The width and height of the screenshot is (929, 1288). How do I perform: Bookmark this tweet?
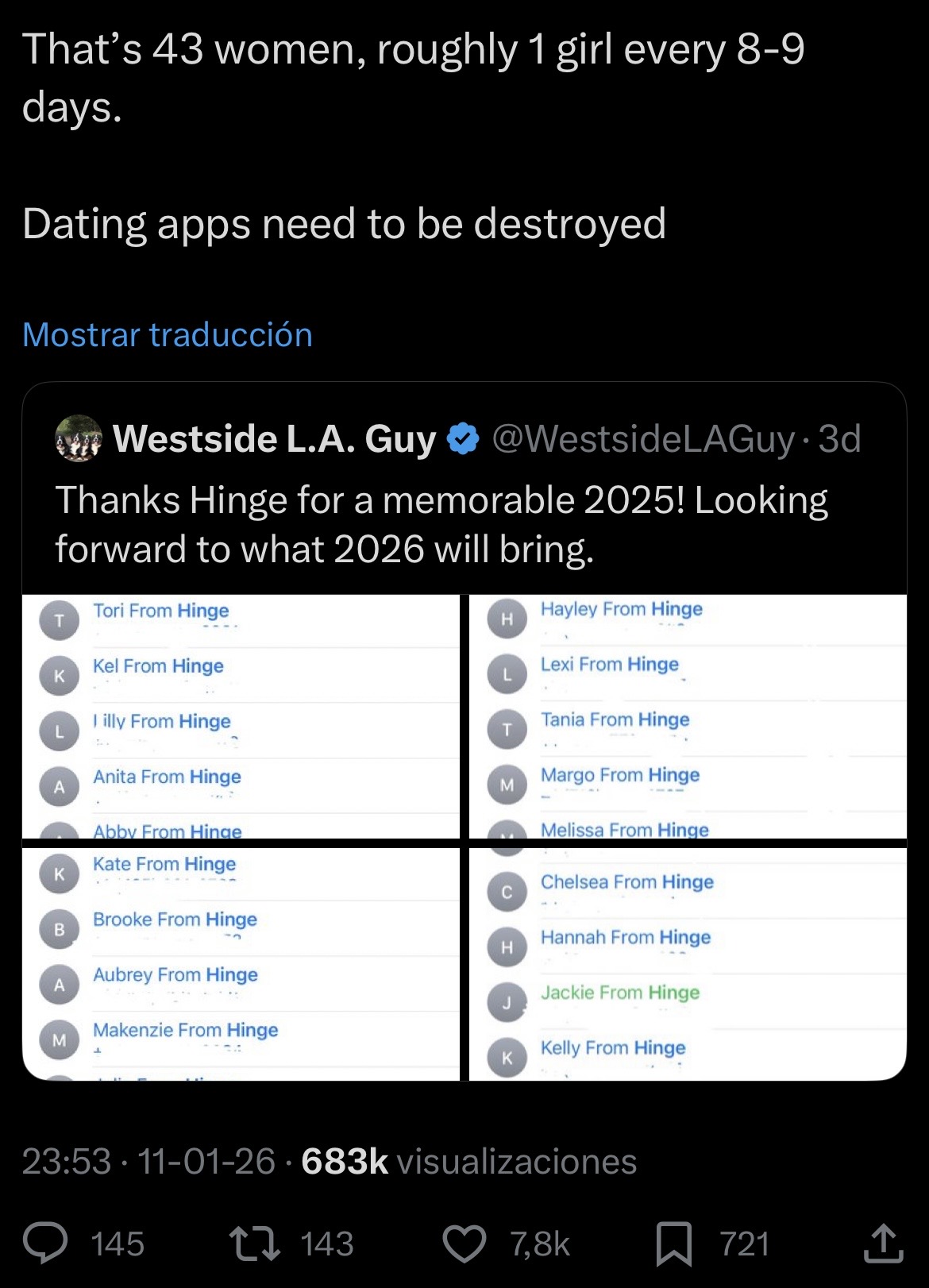673,1244
